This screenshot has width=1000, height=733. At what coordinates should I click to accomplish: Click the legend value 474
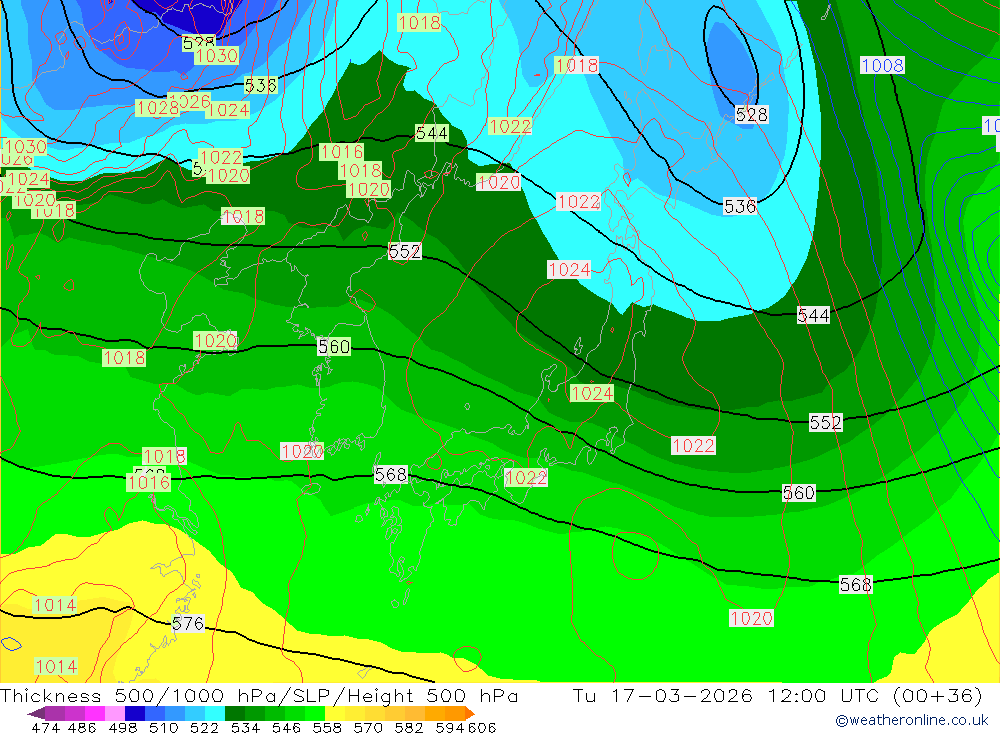click(45, 728)
